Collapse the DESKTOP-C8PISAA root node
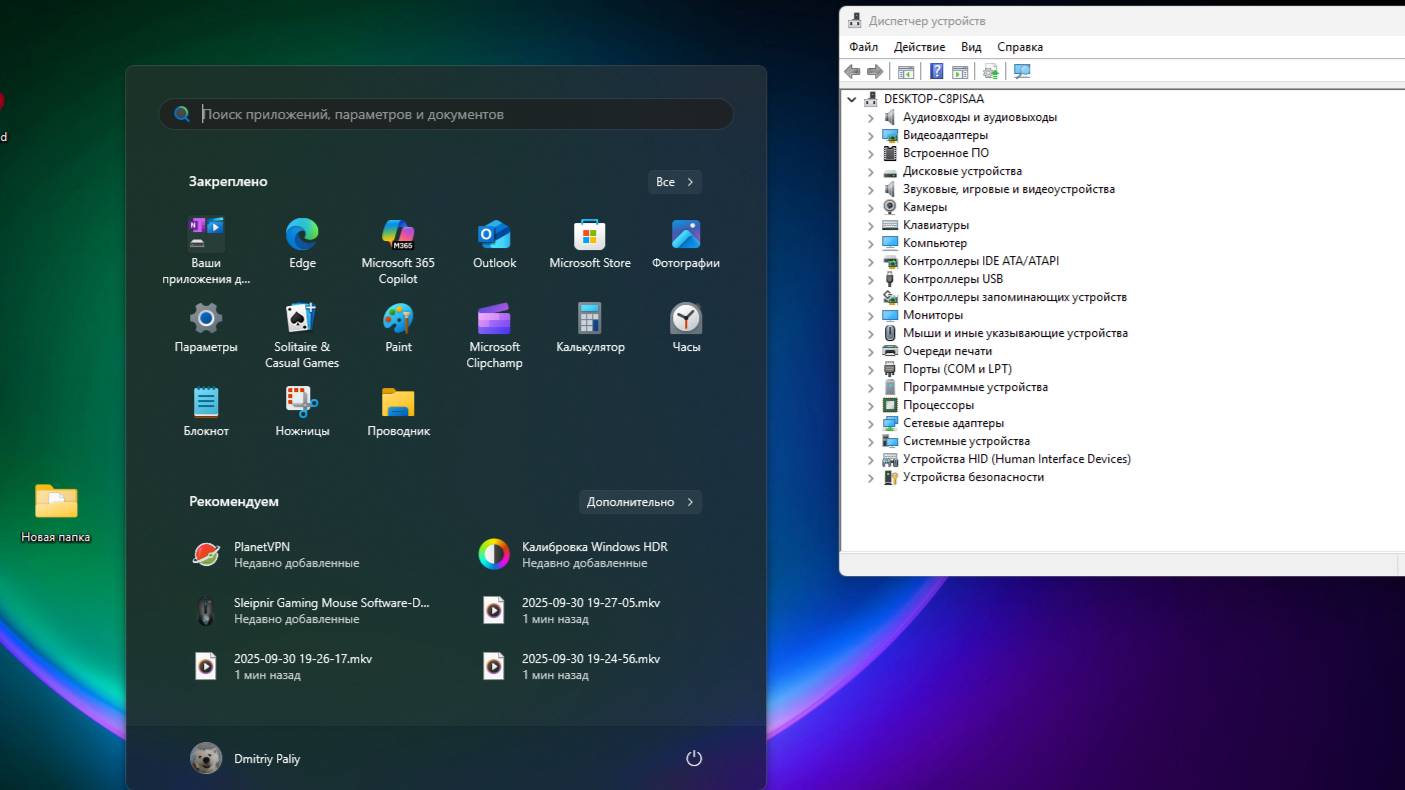The image size is (1405, 790). tap(852, 100)
